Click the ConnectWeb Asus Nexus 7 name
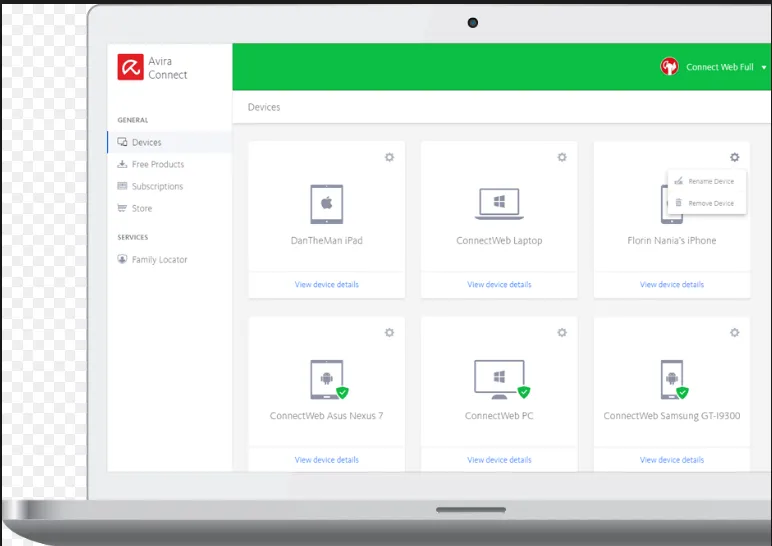This screenshot has height=546, width=772. pos(326,416)
